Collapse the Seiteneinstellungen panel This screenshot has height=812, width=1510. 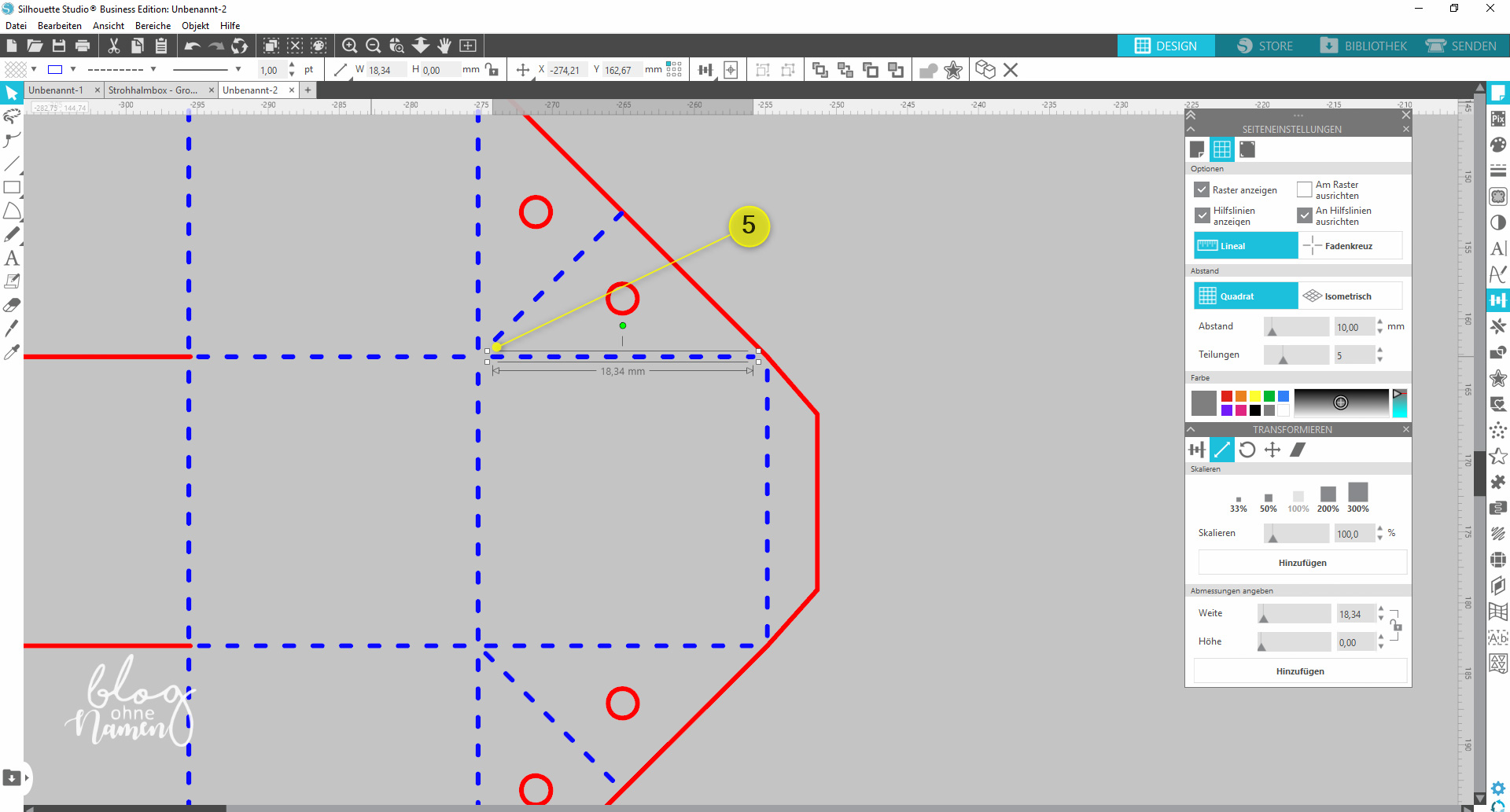point(1191,129)
